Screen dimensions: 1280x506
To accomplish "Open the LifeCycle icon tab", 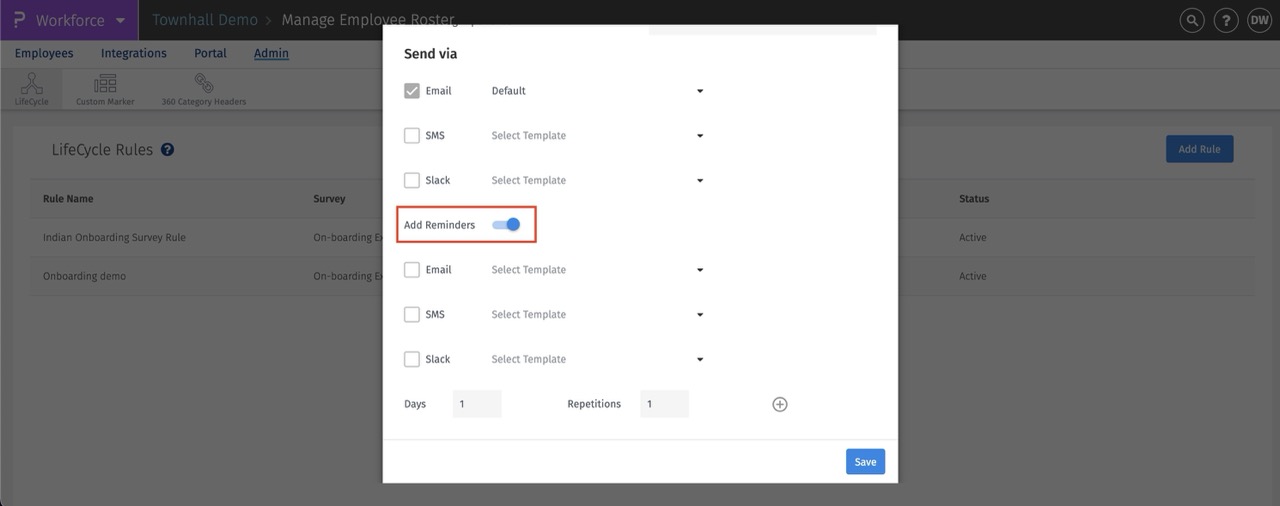I will pyautogui.click(x=31, y=89).
